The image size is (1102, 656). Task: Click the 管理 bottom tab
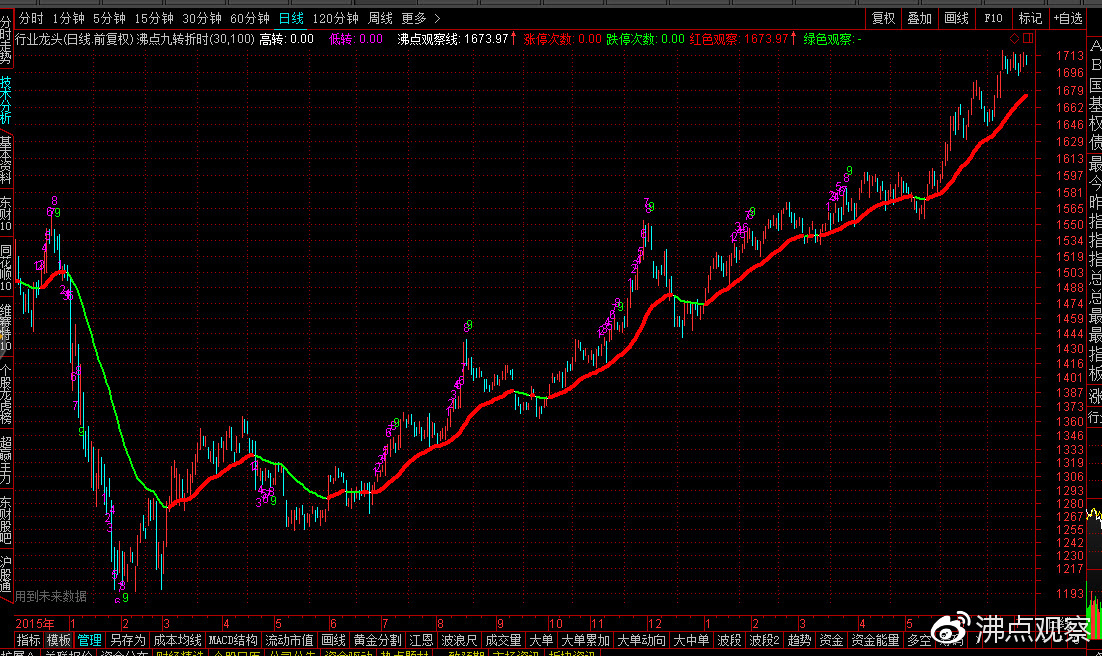89,641
